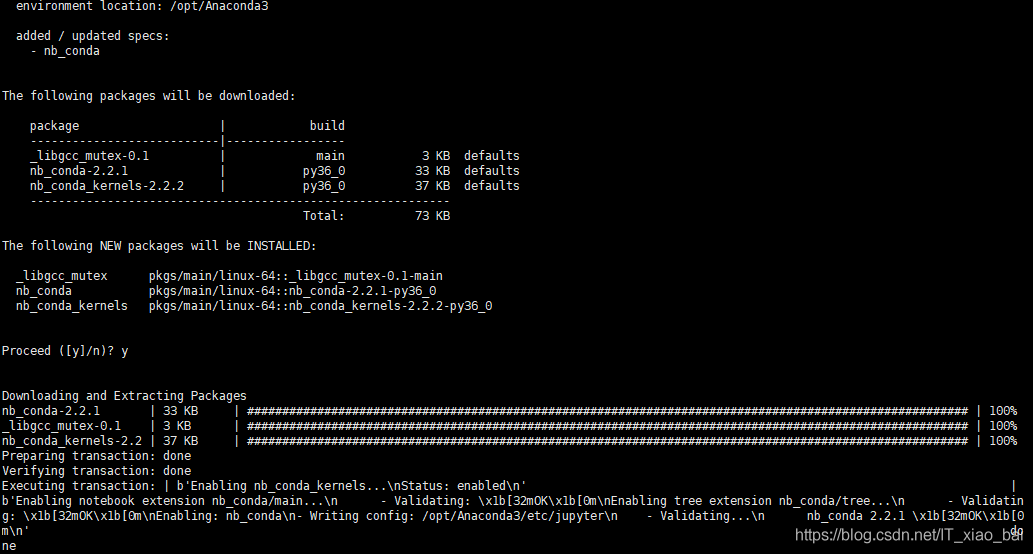This screenshot has width=1033, height=554.
Task: Click the 'Verifying transaction: done' line
Action: pyautogui.click(x=96, y=471)
